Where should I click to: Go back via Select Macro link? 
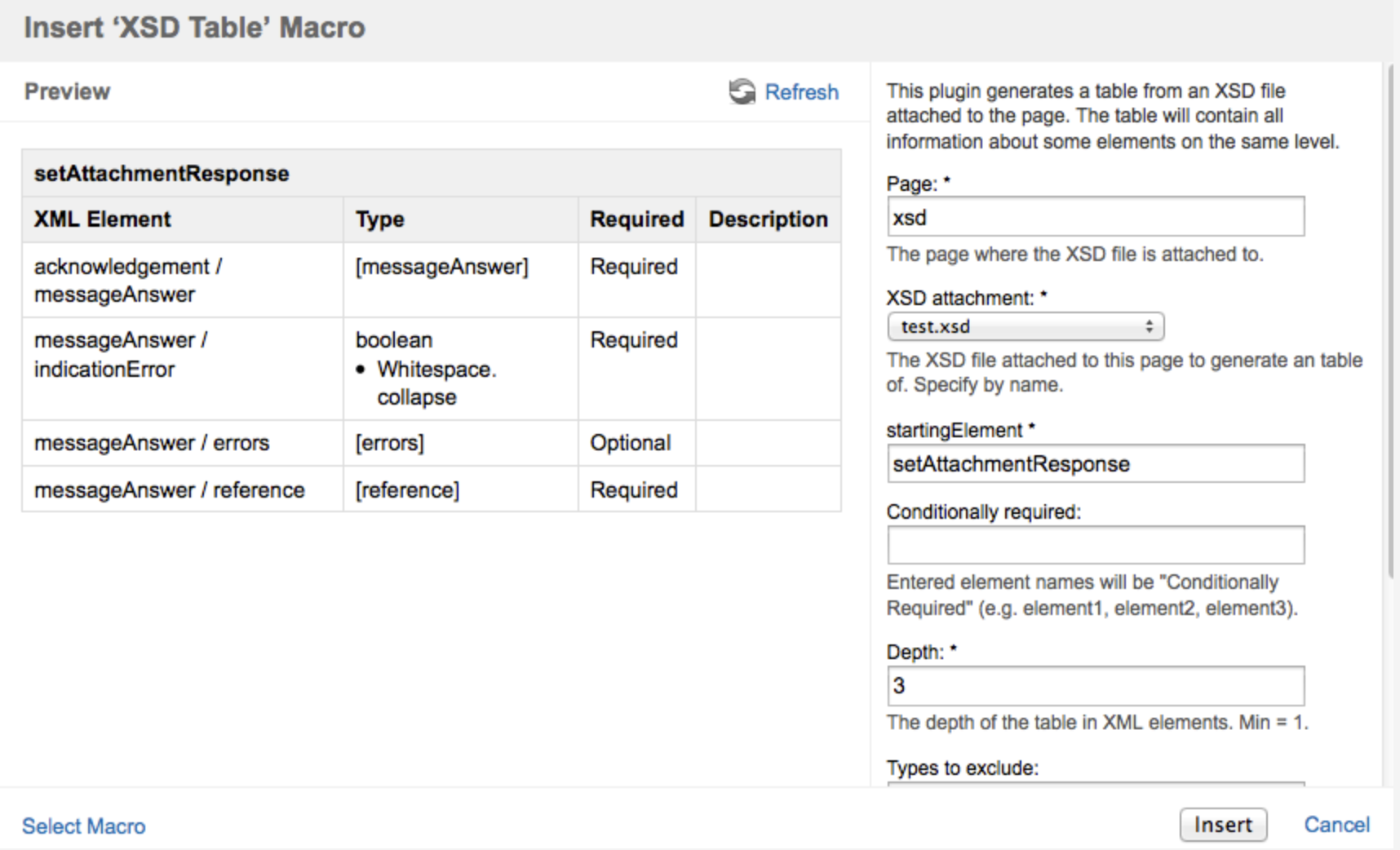click(84, 826)
